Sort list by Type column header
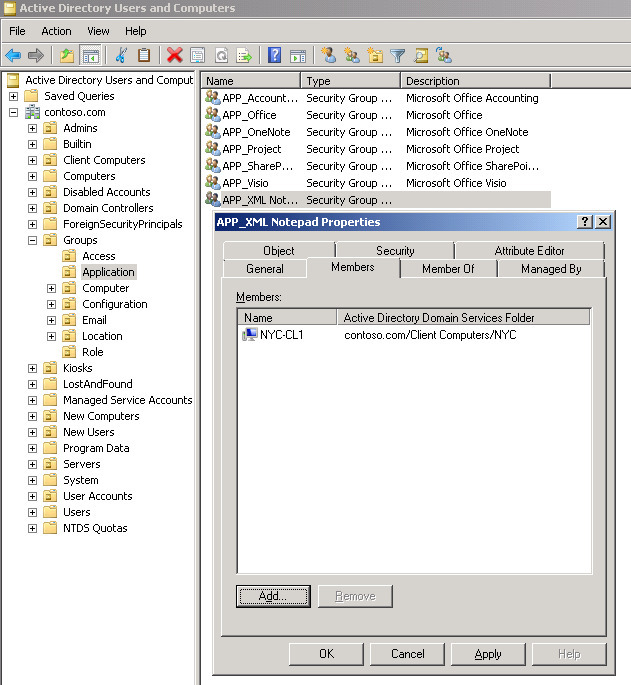This screenshot has width=631, height=685. click(x=351, y=81)
